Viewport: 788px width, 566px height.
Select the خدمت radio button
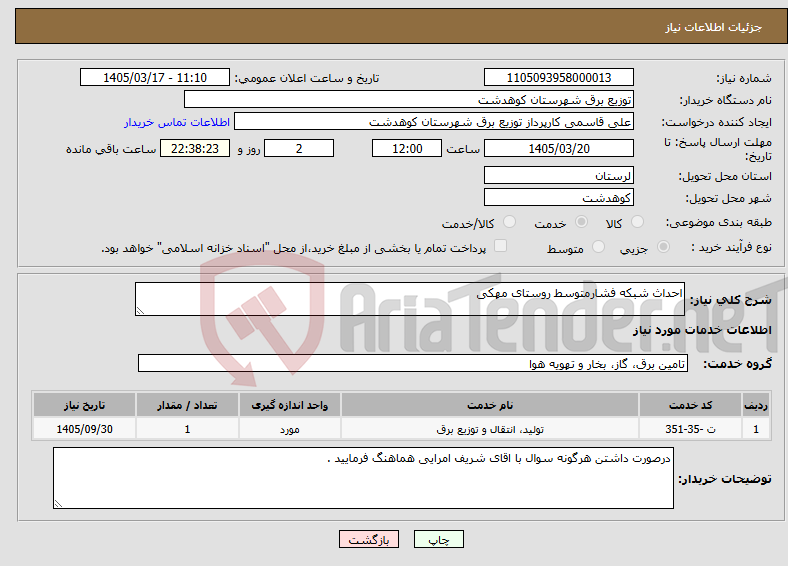pyautogui.click(x=581, y=222)
